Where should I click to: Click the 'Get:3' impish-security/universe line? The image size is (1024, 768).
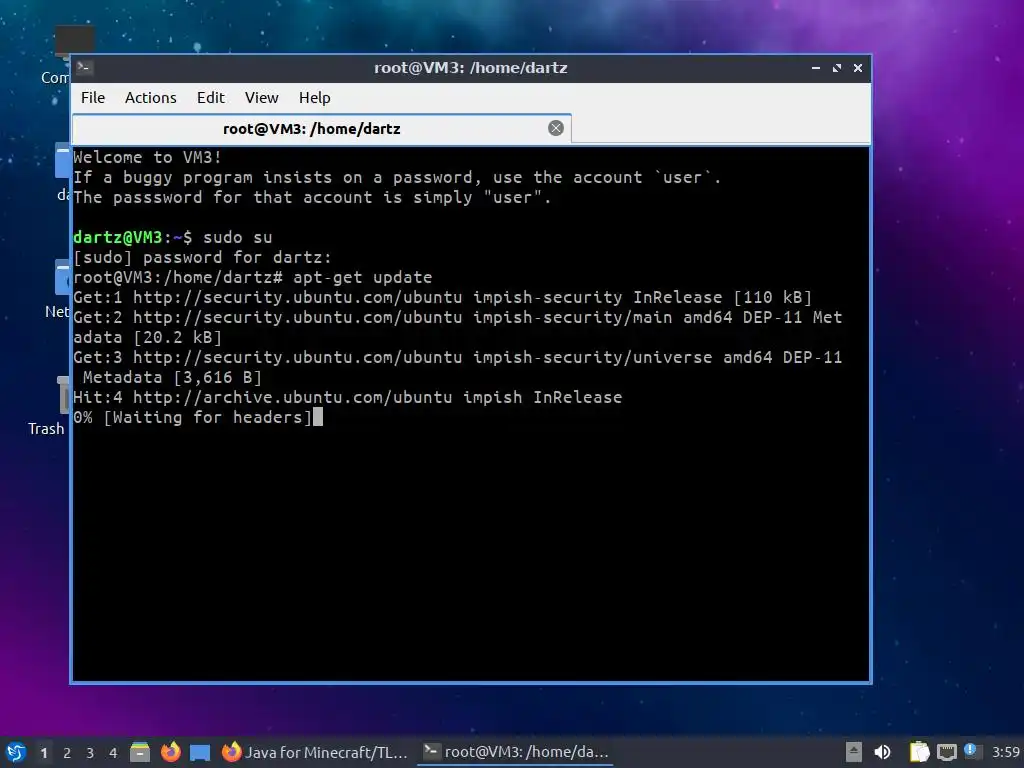[x=458, y=367]
